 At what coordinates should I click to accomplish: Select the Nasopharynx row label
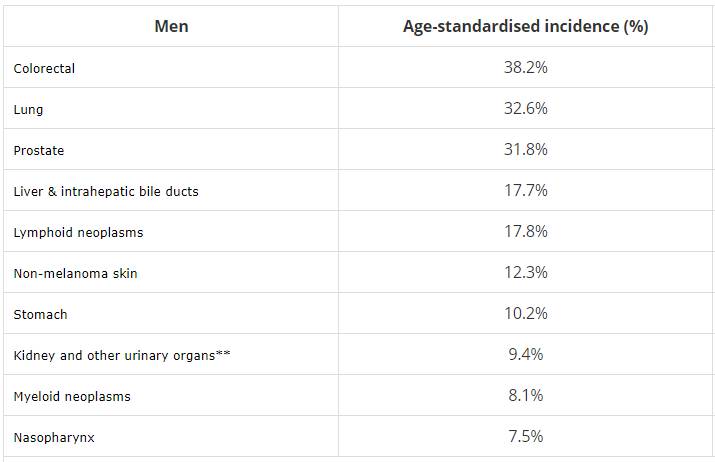pos(54,437)
